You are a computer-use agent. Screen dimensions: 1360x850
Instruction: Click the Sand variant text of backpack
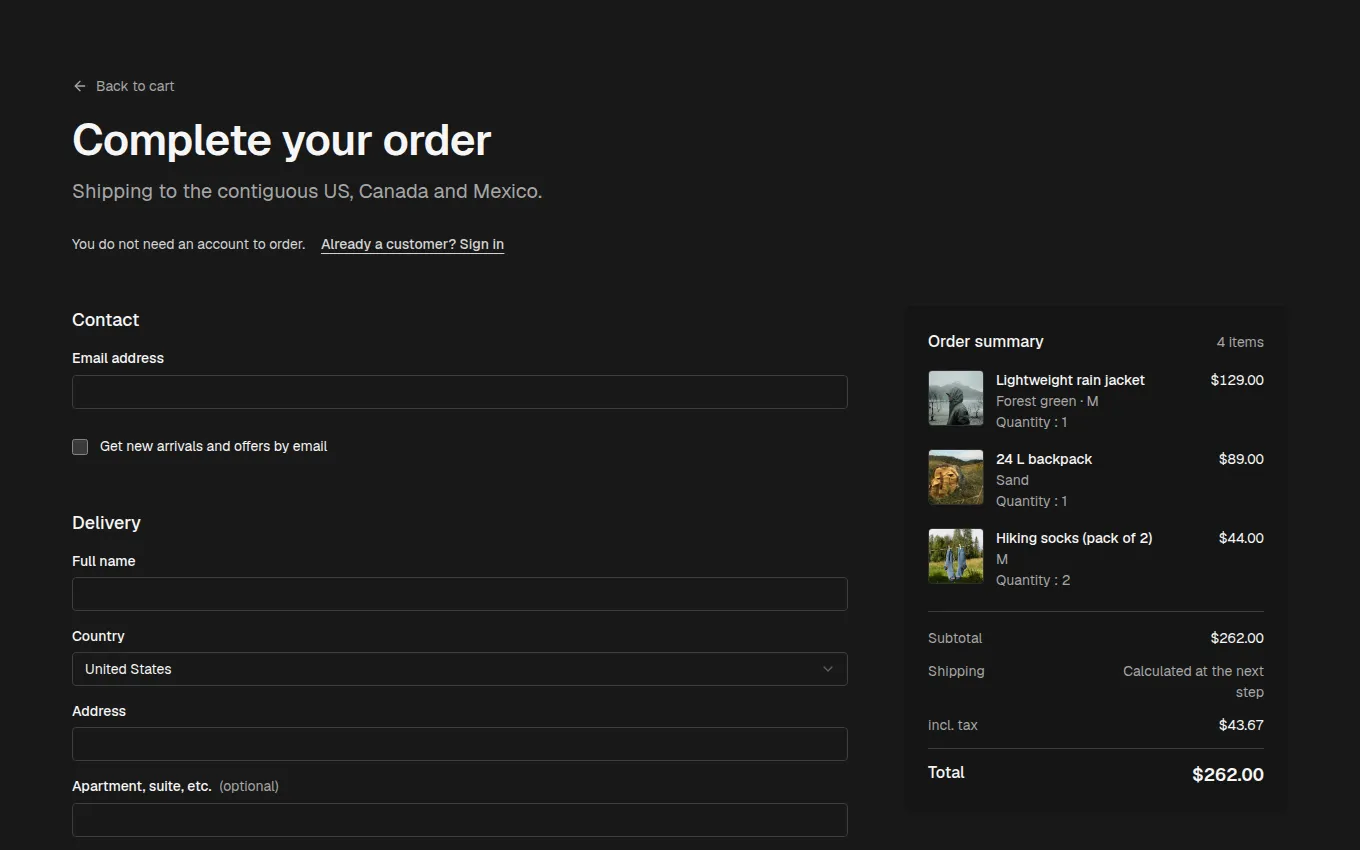1012,480
